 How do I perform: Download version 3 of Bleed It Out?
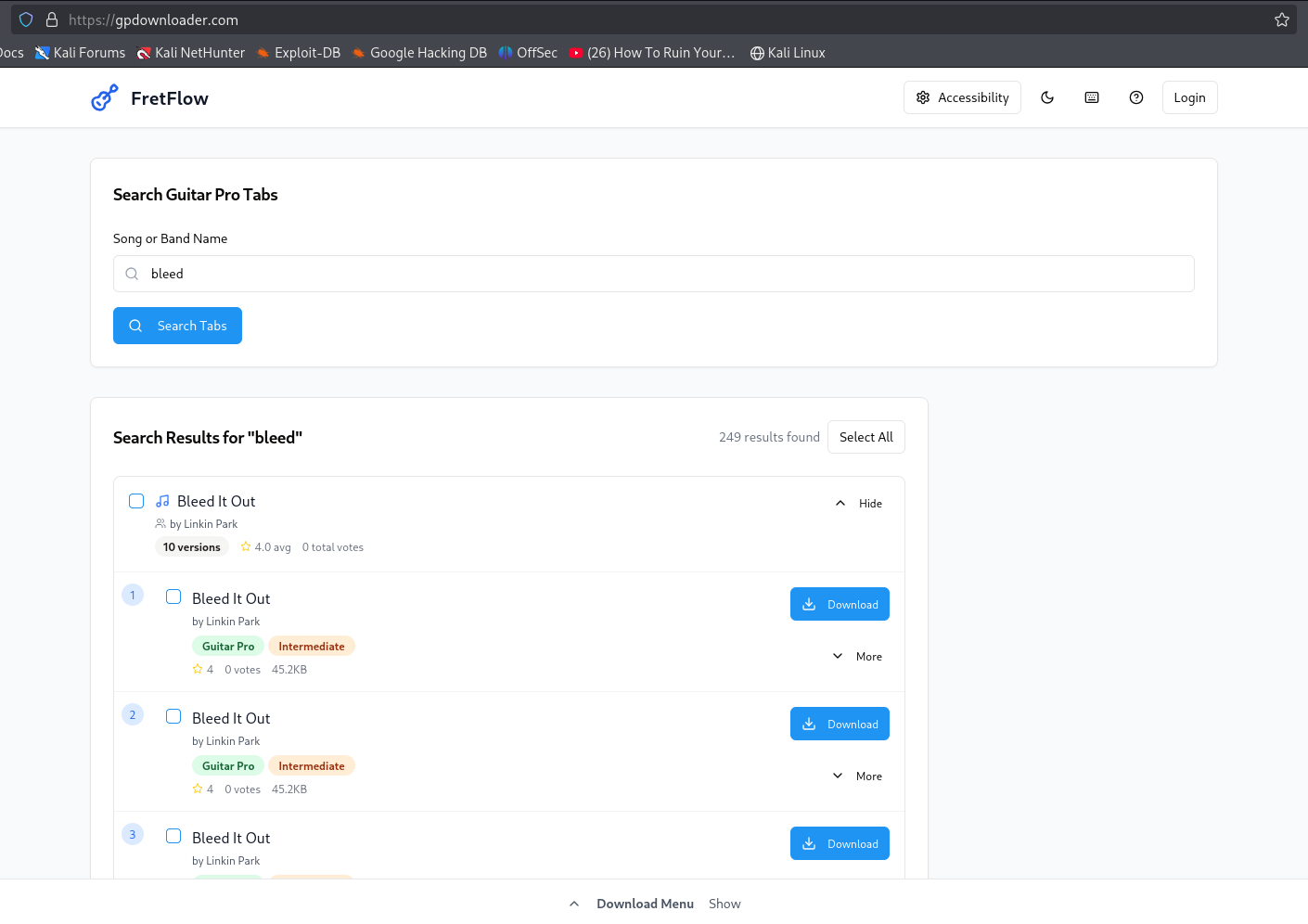click(x=840, y=843)
